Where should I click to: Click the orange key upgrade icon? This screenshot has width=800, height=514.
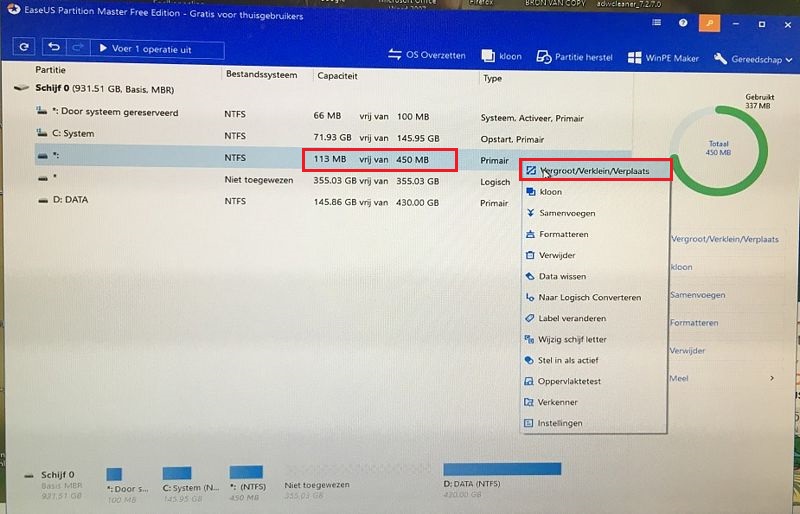pos(709,23)
